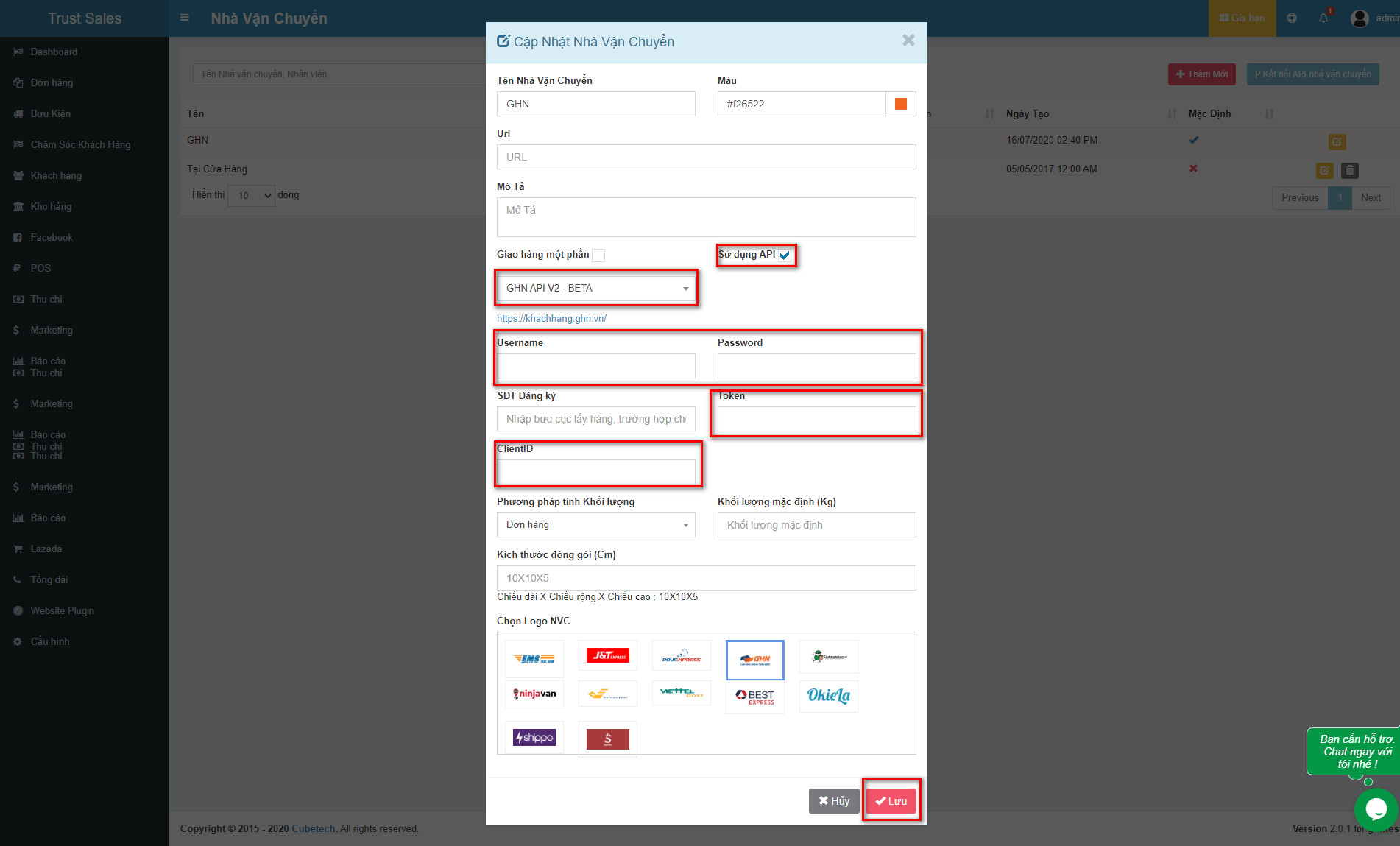This screenshot has height=846, width=1400.
Task: Go to Tổng đài sidebar item
Action: (x=49, y=579)
